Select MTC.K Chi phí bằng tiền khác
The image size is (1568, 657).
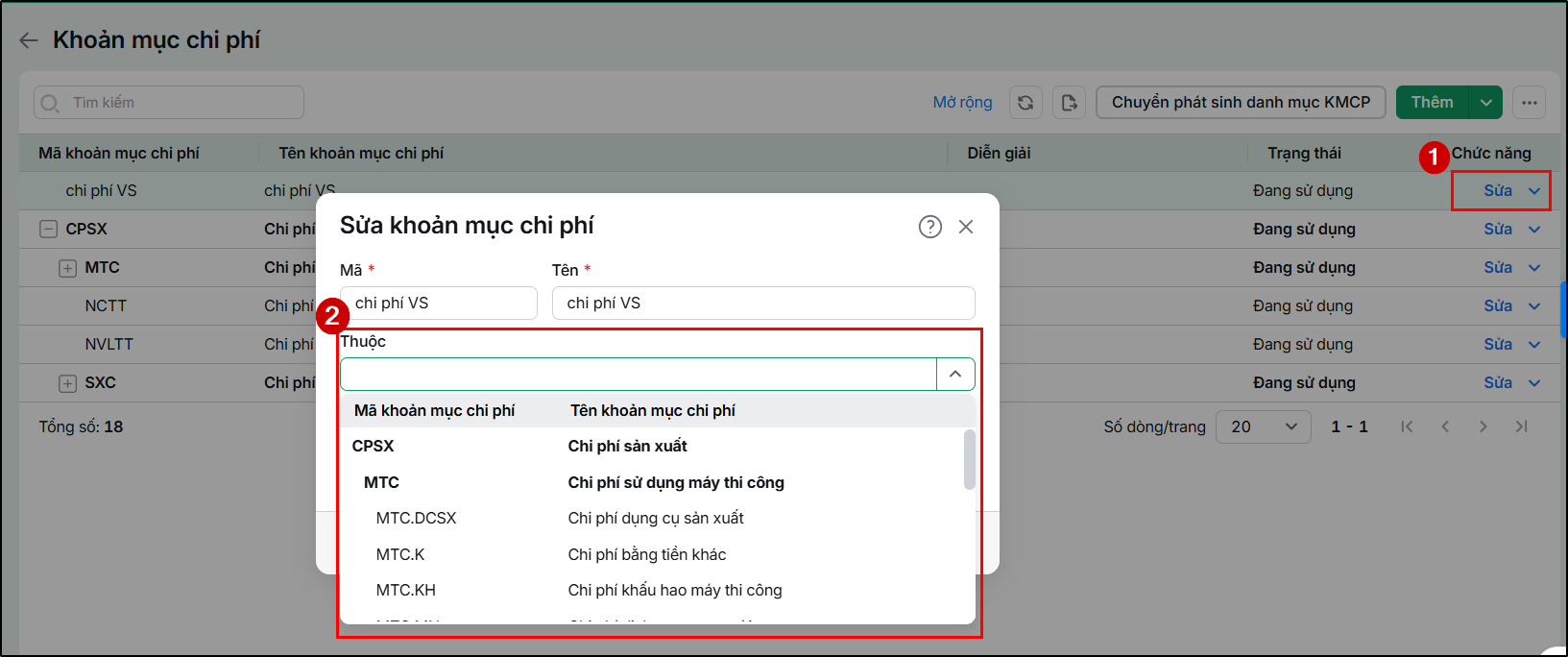(653, 554)
